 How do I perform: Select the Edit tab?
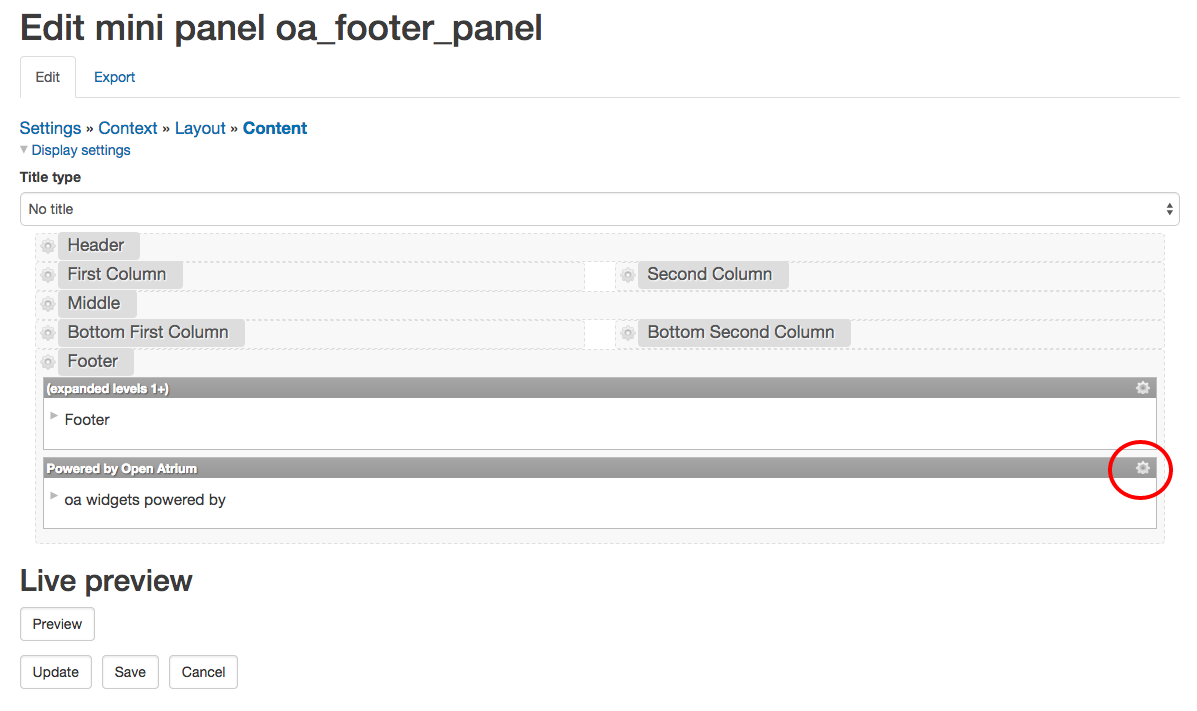click(x=47, y=76)
